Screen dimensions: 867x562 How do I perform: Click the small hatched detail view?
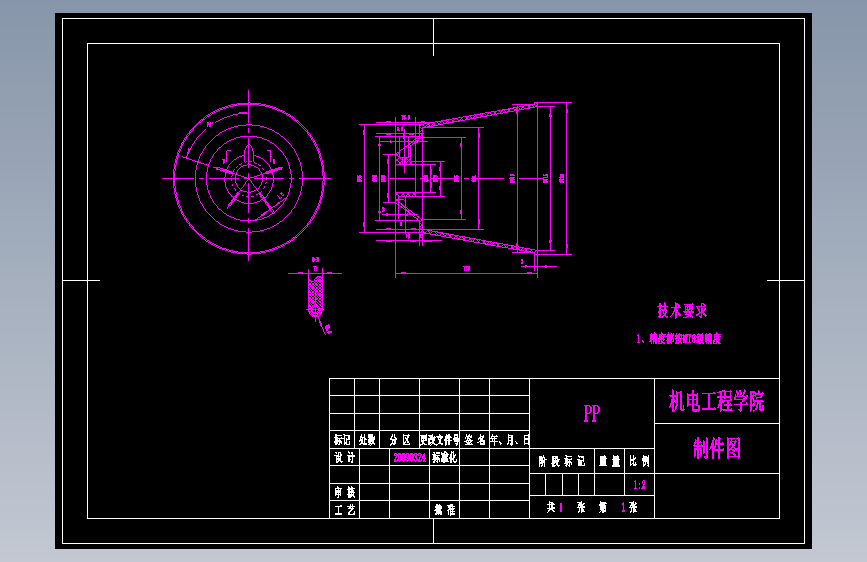pyautogui.click(x=316, y=296)
